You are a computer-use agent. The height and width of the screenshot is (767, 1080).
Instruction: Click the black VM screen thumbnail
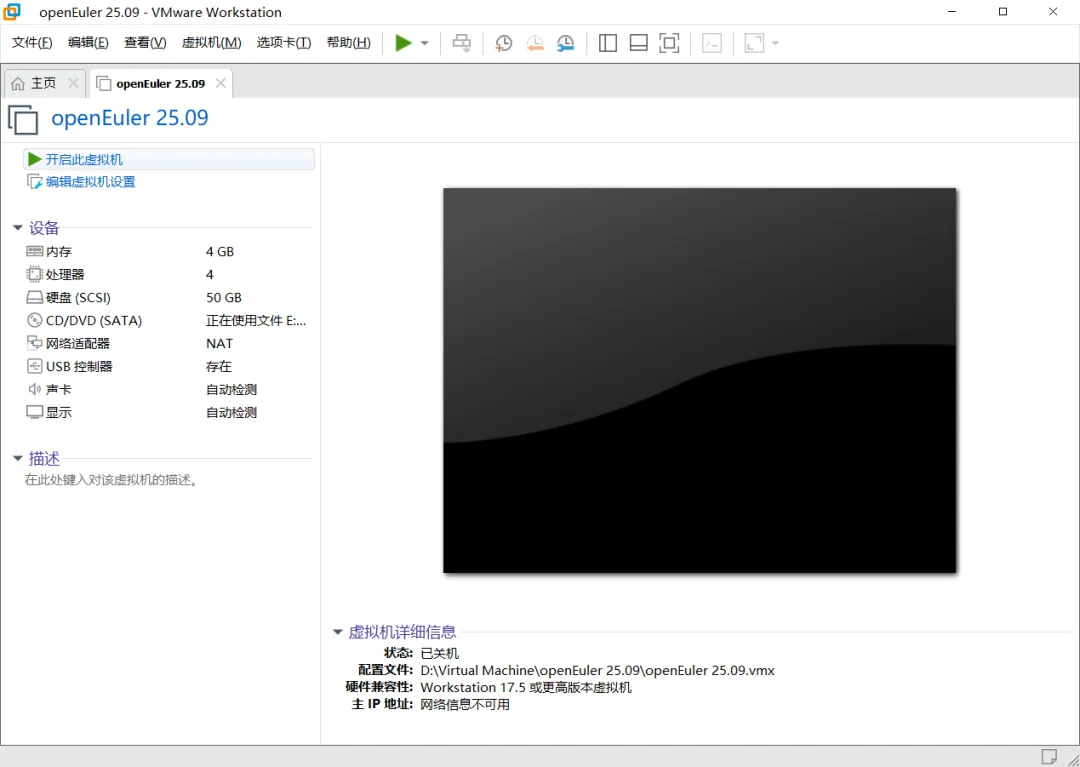pos(700,380)
